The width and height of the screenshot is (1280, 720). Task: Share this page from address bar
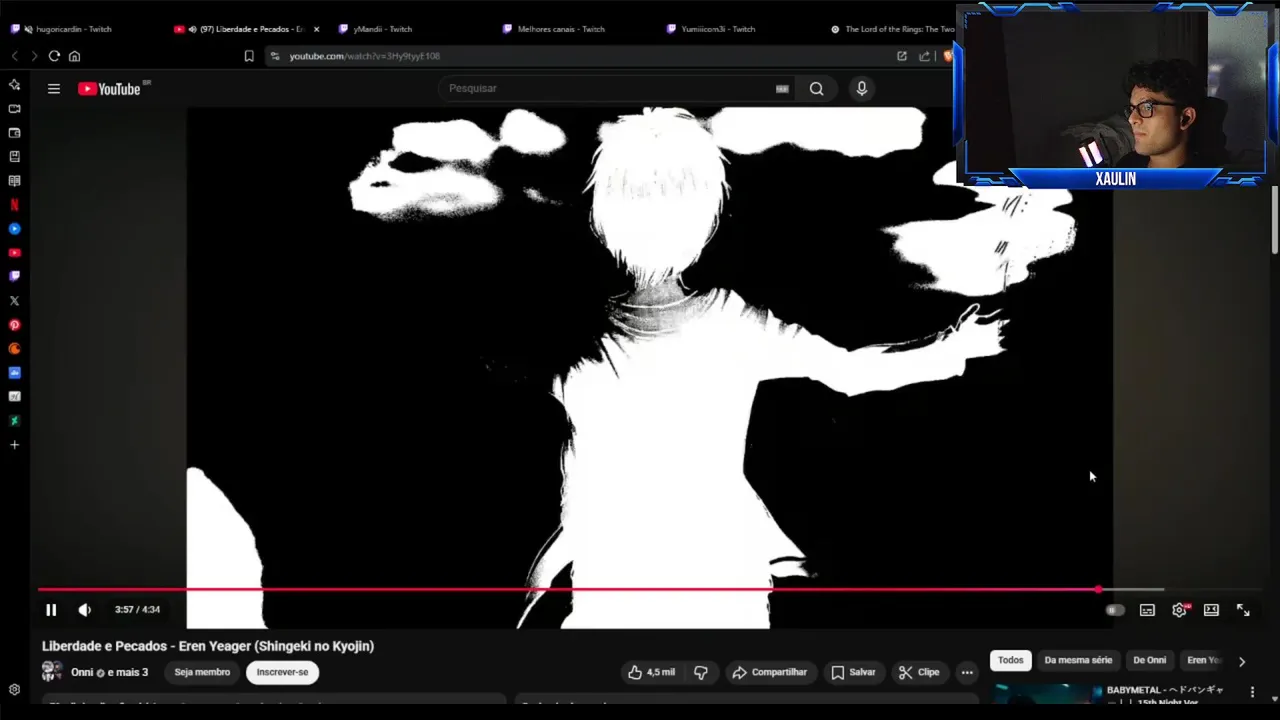click(x=924, y=56)
